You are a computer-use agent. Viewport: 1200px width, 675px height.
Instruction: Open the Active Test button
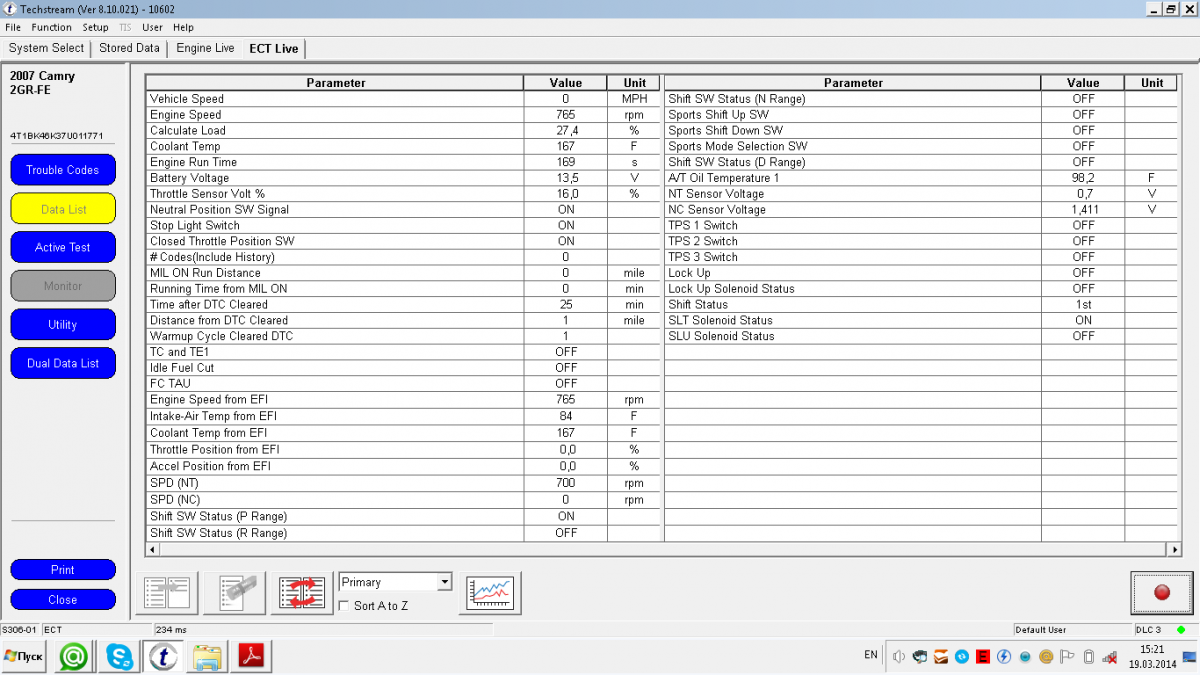[63, 247]
